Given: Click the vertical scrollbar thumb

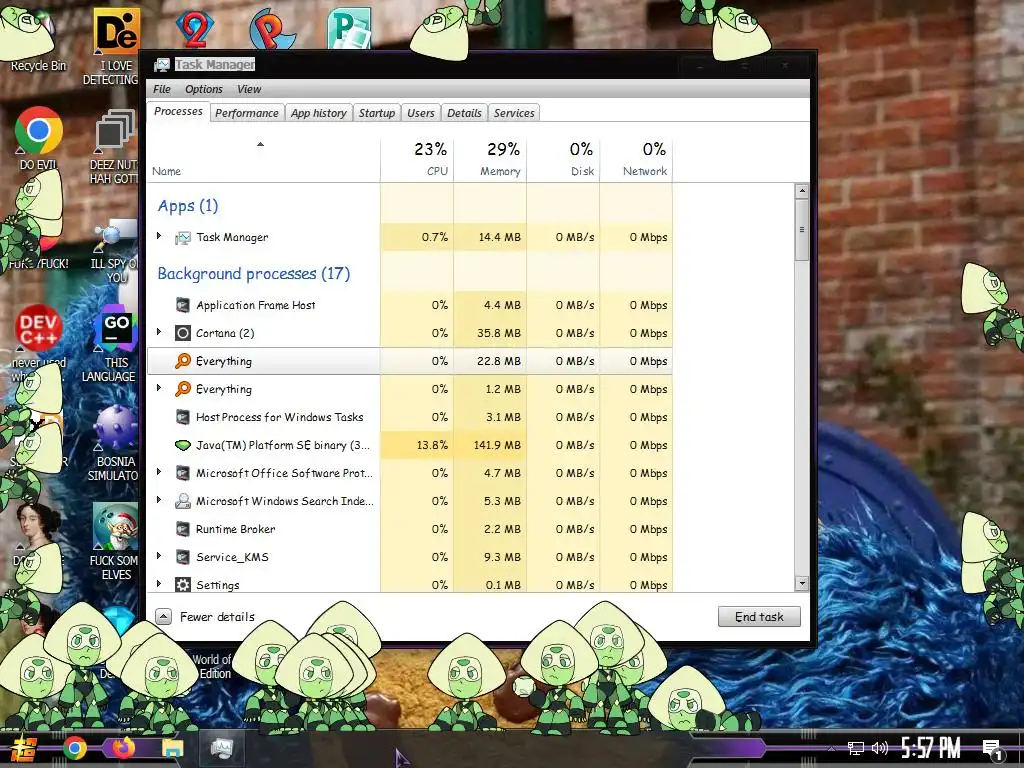Looking at the screenshot, I should pos(802,230).
